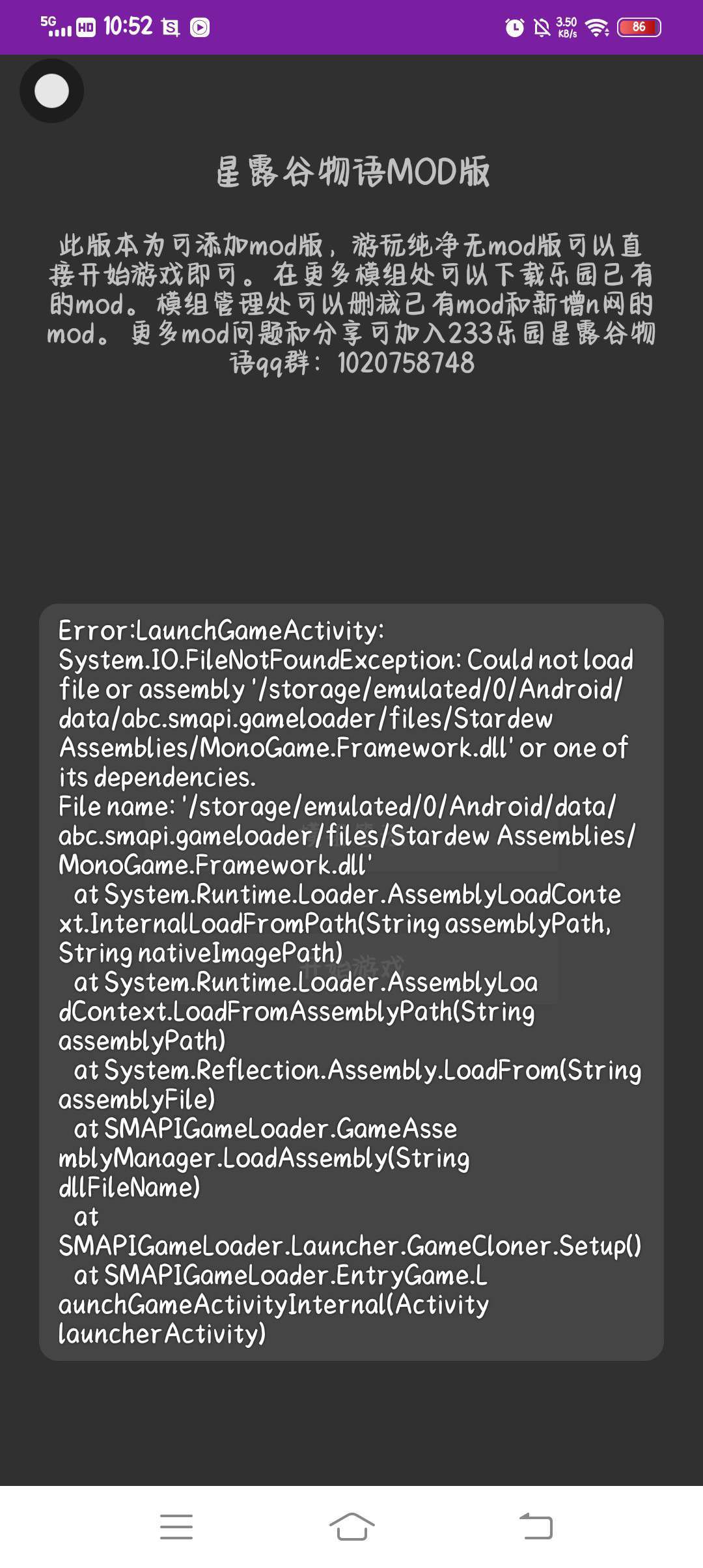Tap the 5G signal strength icon

click(x=56, y=26)
